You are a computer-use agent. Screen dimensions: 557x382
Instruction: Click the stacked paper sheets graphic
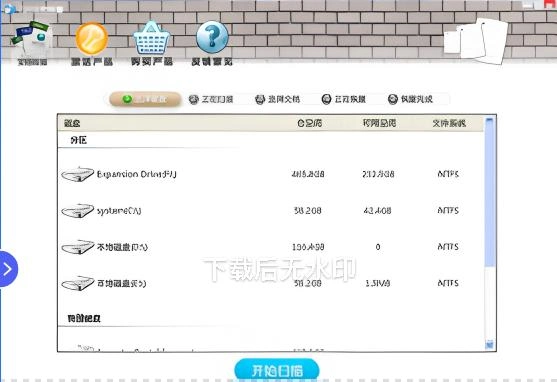pyautogui.click(x=476, y=41)
